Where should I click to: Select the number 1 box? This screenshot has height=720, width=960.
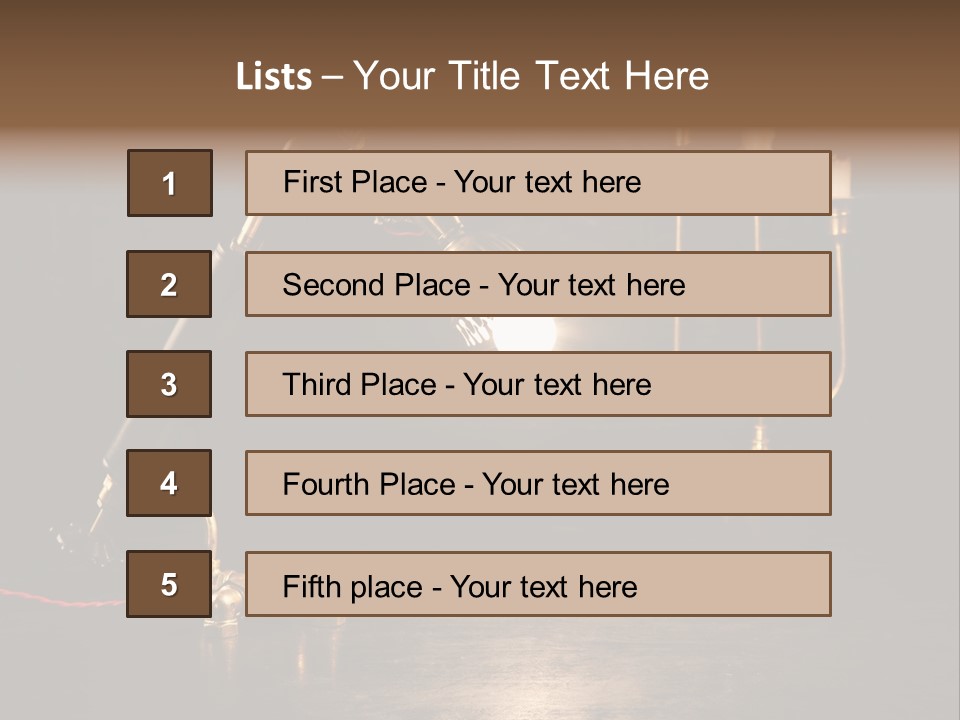(x=170, y=183)
